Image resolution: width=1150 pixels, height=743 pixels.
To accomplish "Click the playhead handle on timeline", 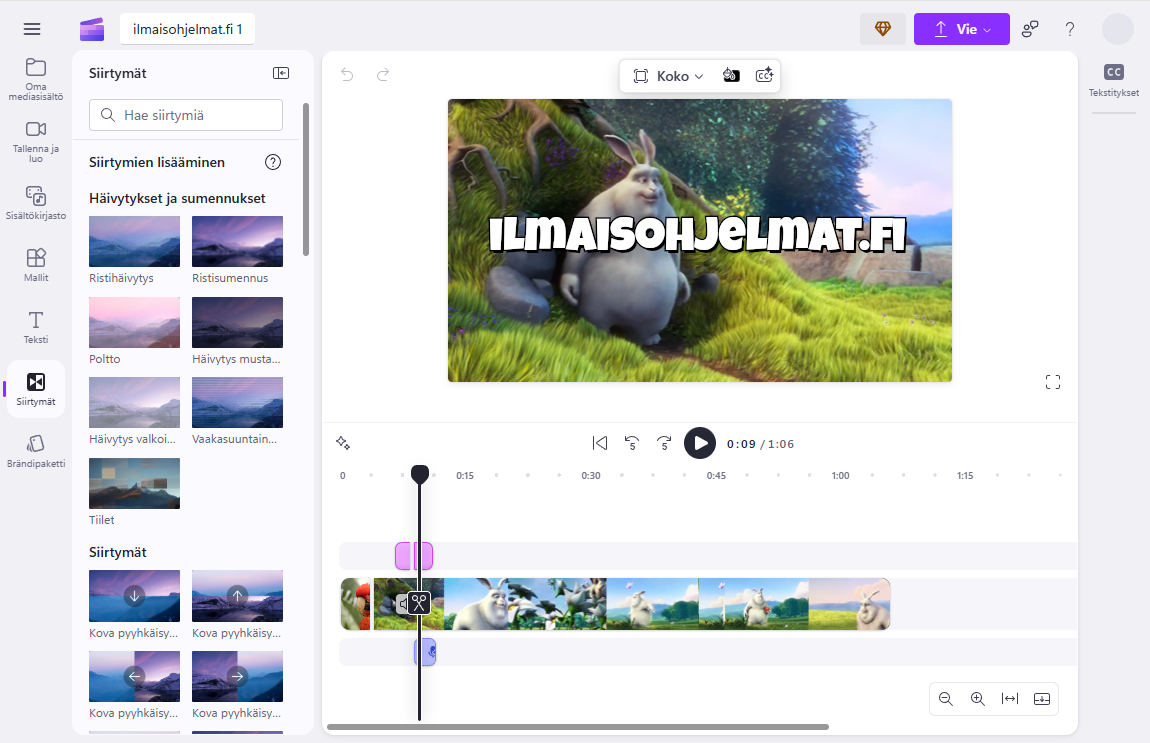I will (x=420, y=475).
